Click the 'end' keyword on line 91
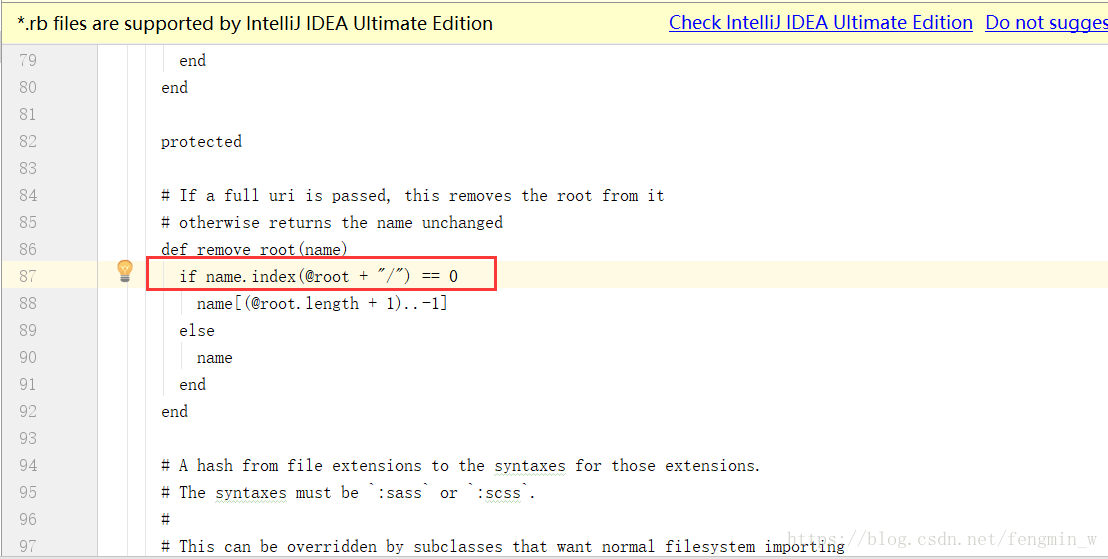This screenshot has height=559, width=1108. coord(193,384)
